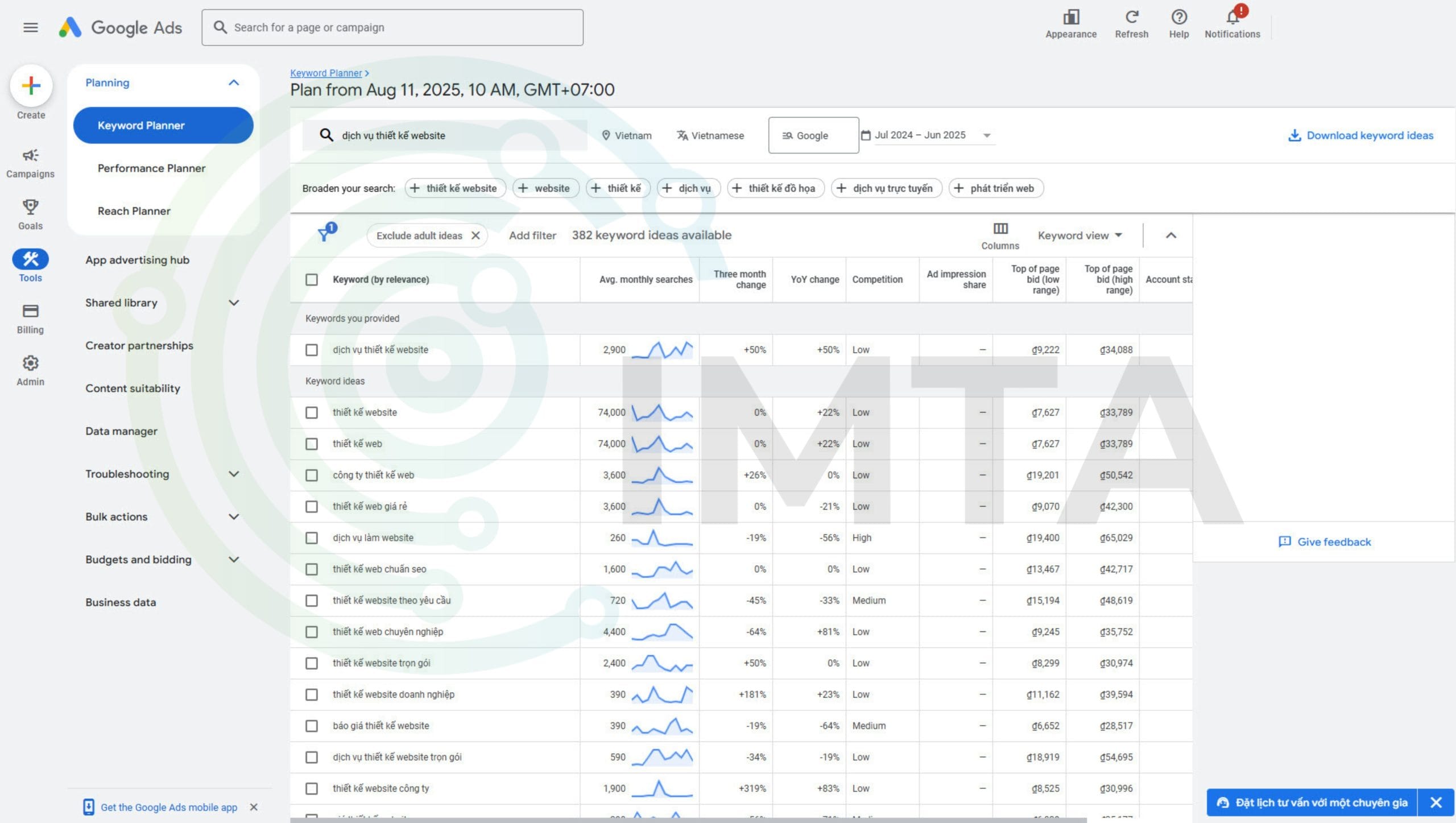Screen dimensions: 1456x823
Task: Open the Create menu
Action: point(31,86)
